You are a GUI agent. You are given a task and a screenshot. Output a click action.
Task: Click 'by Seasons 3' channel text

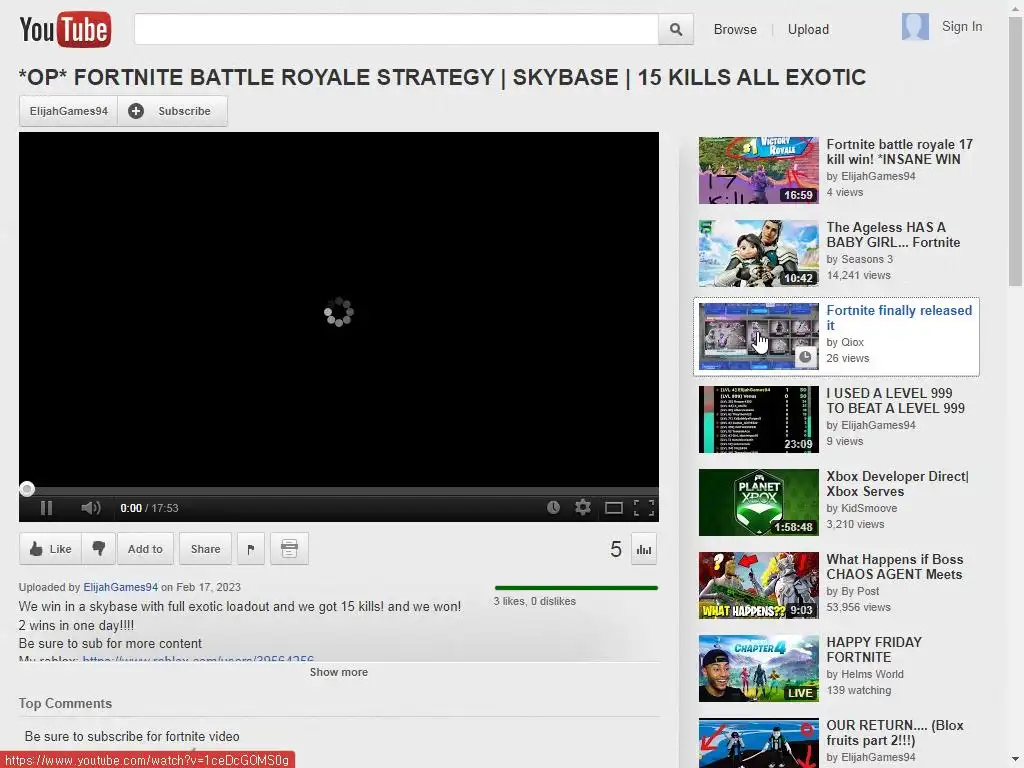point(859,259)
